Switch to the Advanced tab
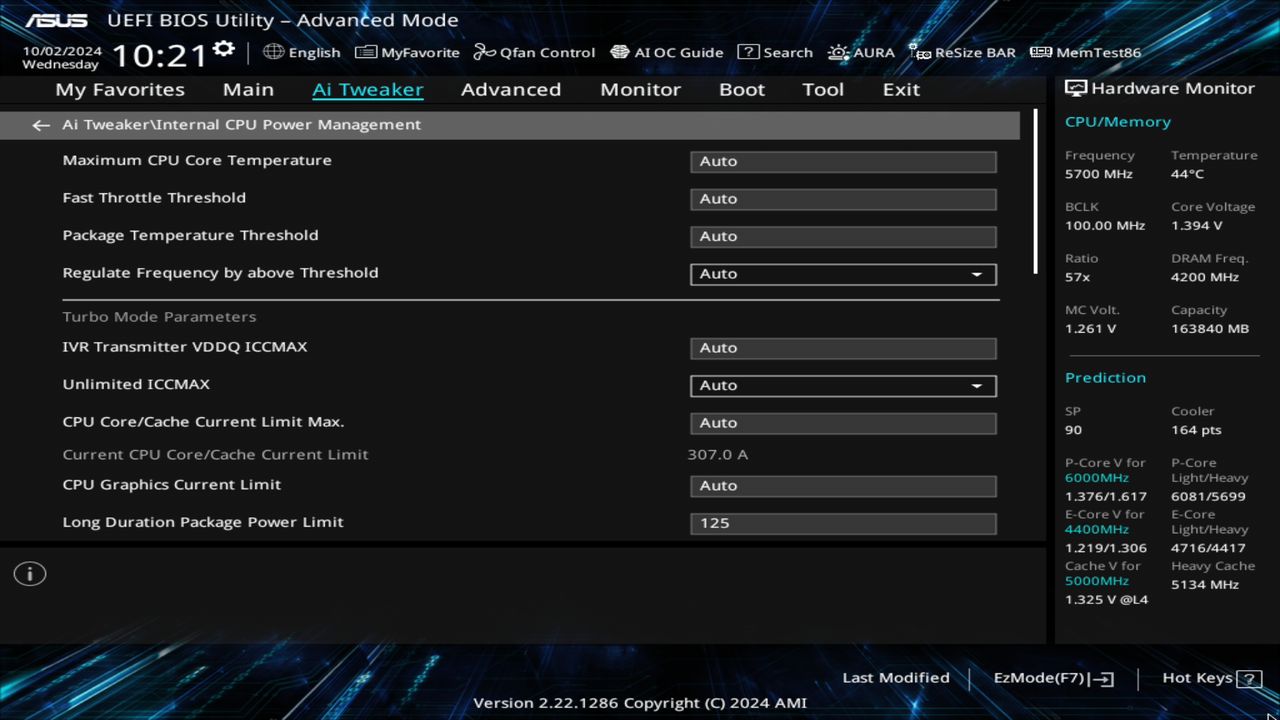Viewport: 1280px width, 720px height. [x=511, y=89]
